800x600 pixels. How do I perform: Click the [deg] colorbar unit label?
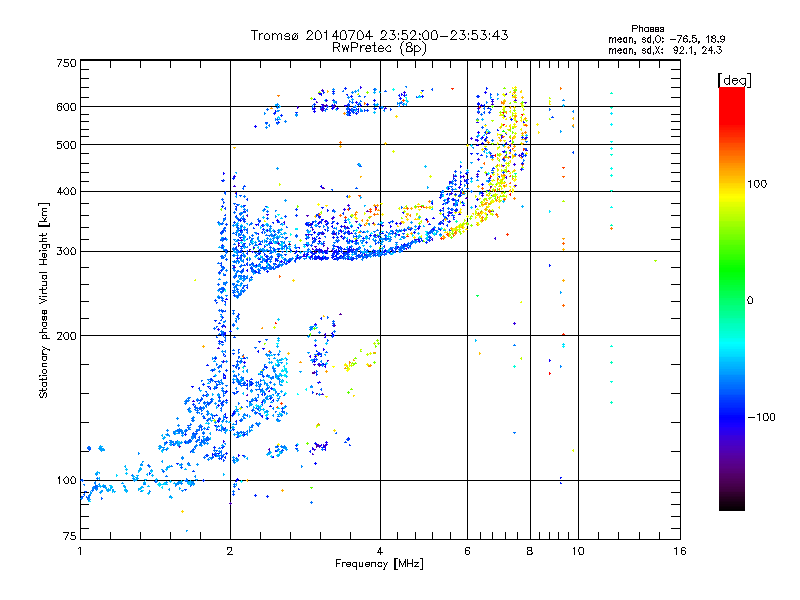(734, 79)
